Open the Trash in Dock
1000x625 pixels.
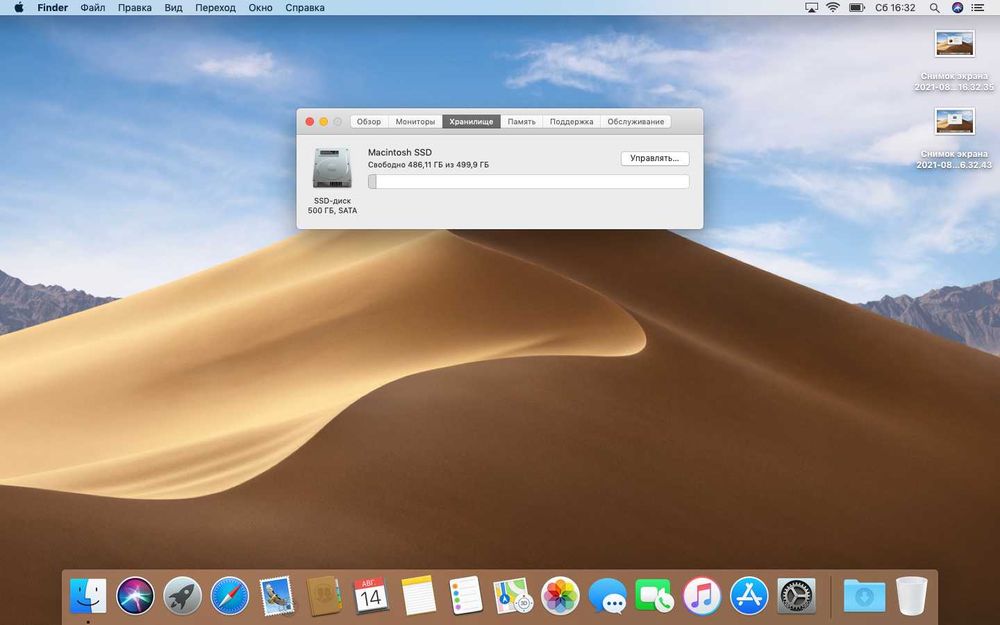(x=911, y=596)
